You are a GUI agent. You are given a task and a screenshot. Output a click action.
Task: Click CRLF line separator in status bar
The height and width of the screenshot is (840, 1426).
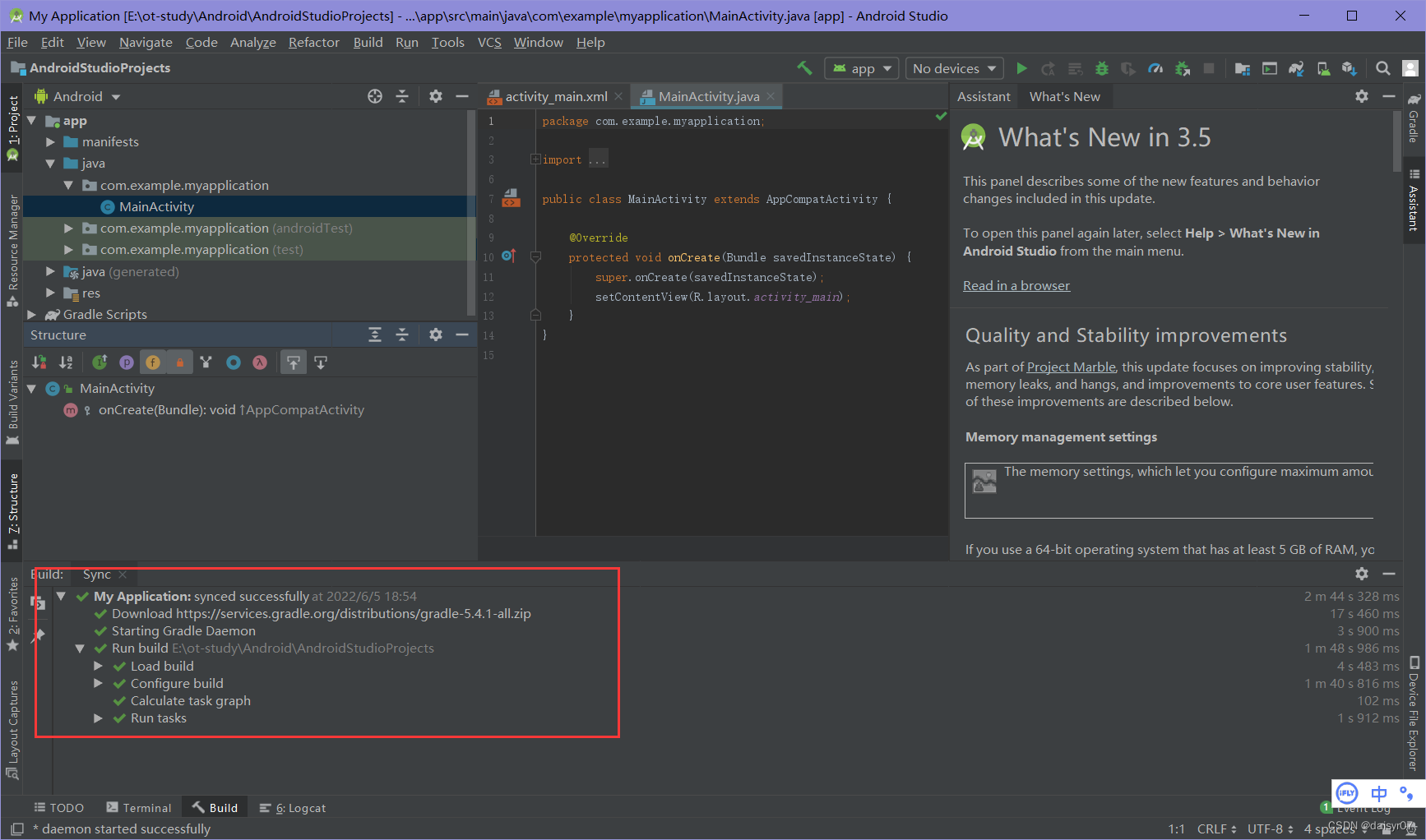point(1216,828)
